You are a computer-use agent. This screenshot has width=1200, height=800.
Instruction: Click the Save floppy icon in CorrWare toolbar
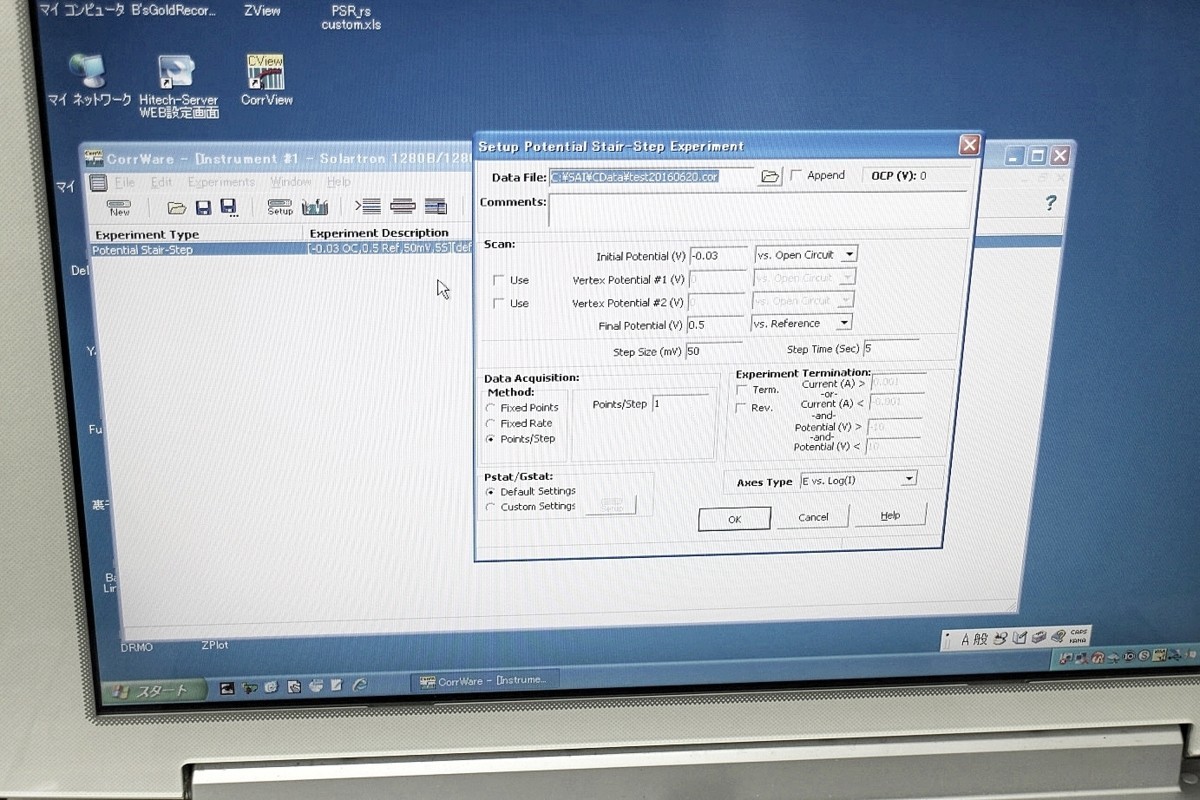(203, 208)
